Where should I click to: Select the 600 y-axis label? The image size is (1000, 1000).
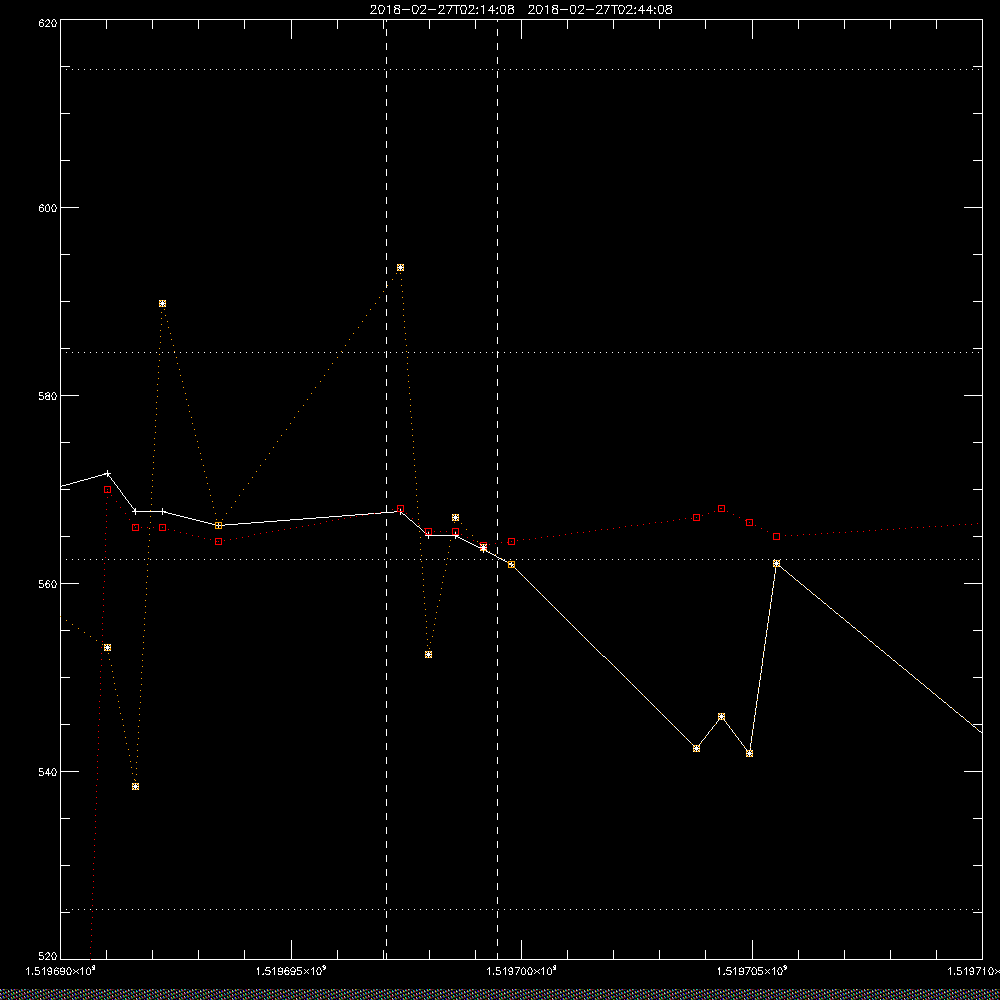coord(48,208)
